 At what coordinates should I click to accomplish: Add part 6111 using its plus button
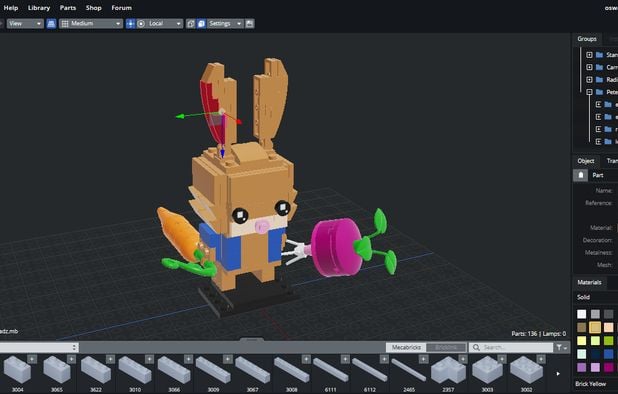point(345,359)
